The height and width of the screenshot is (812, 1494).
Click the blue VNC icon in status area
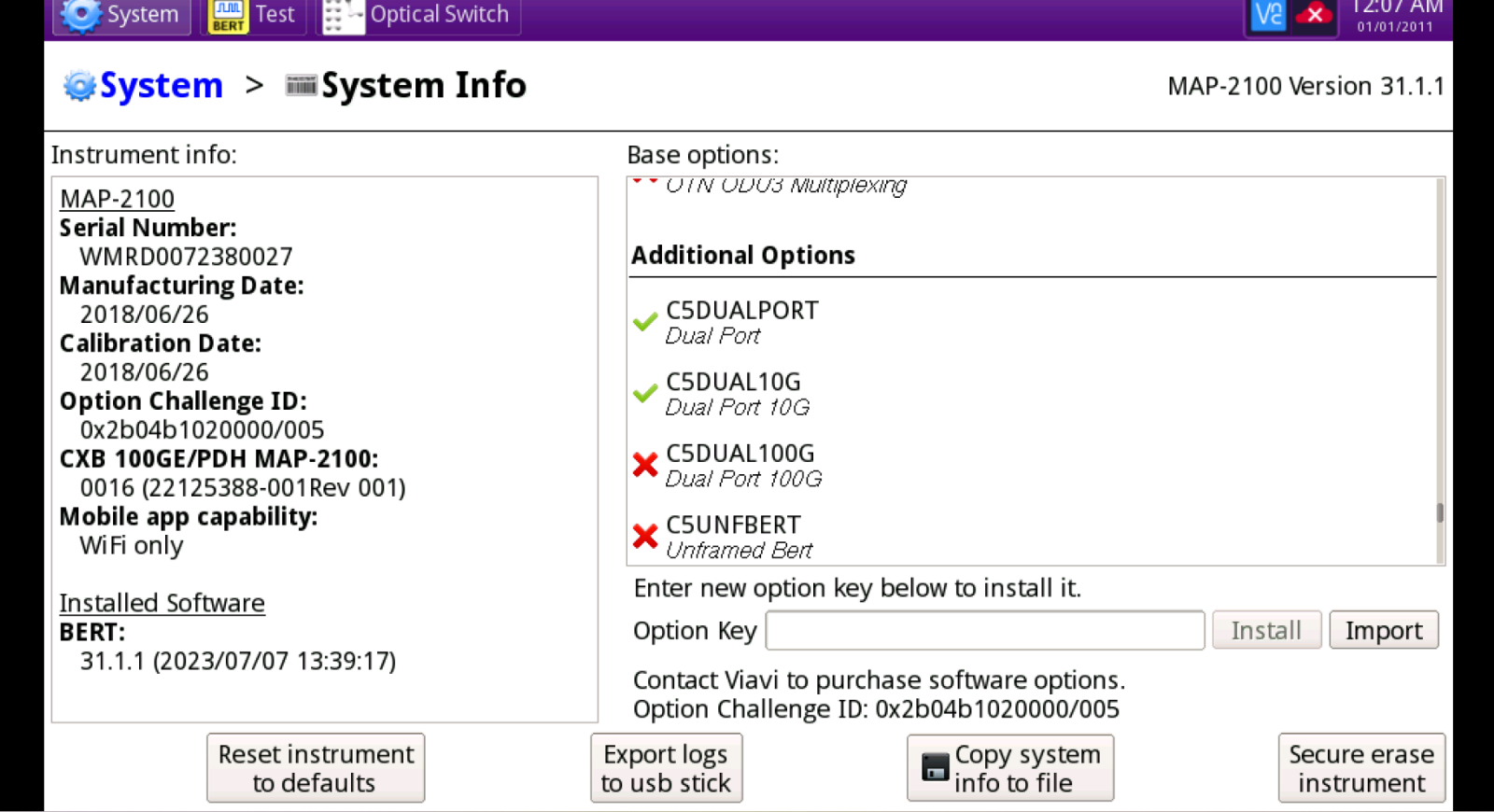(1268, 15)
